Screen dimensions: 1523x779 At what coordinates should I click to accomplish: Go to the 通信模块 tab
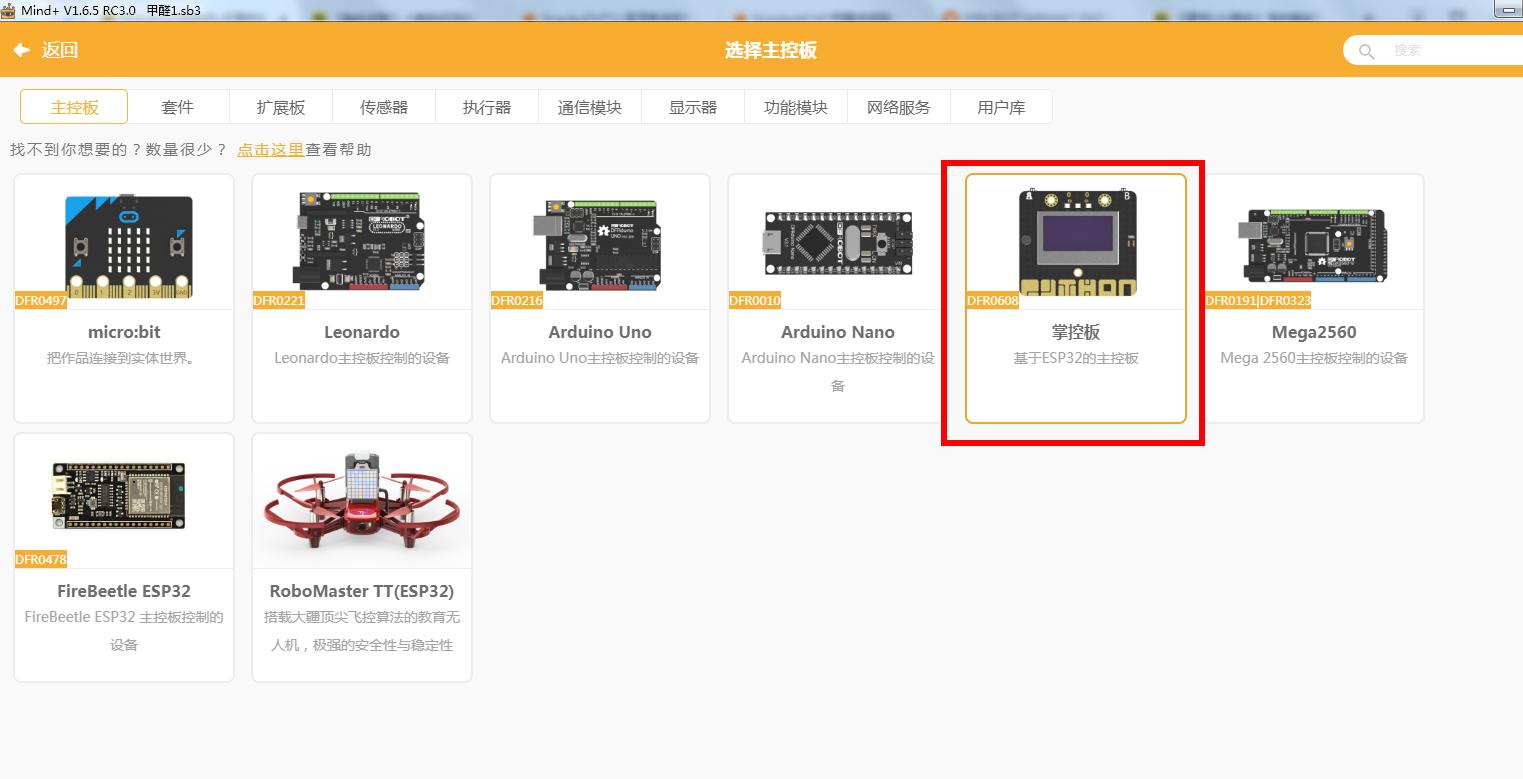coord(590,107)
